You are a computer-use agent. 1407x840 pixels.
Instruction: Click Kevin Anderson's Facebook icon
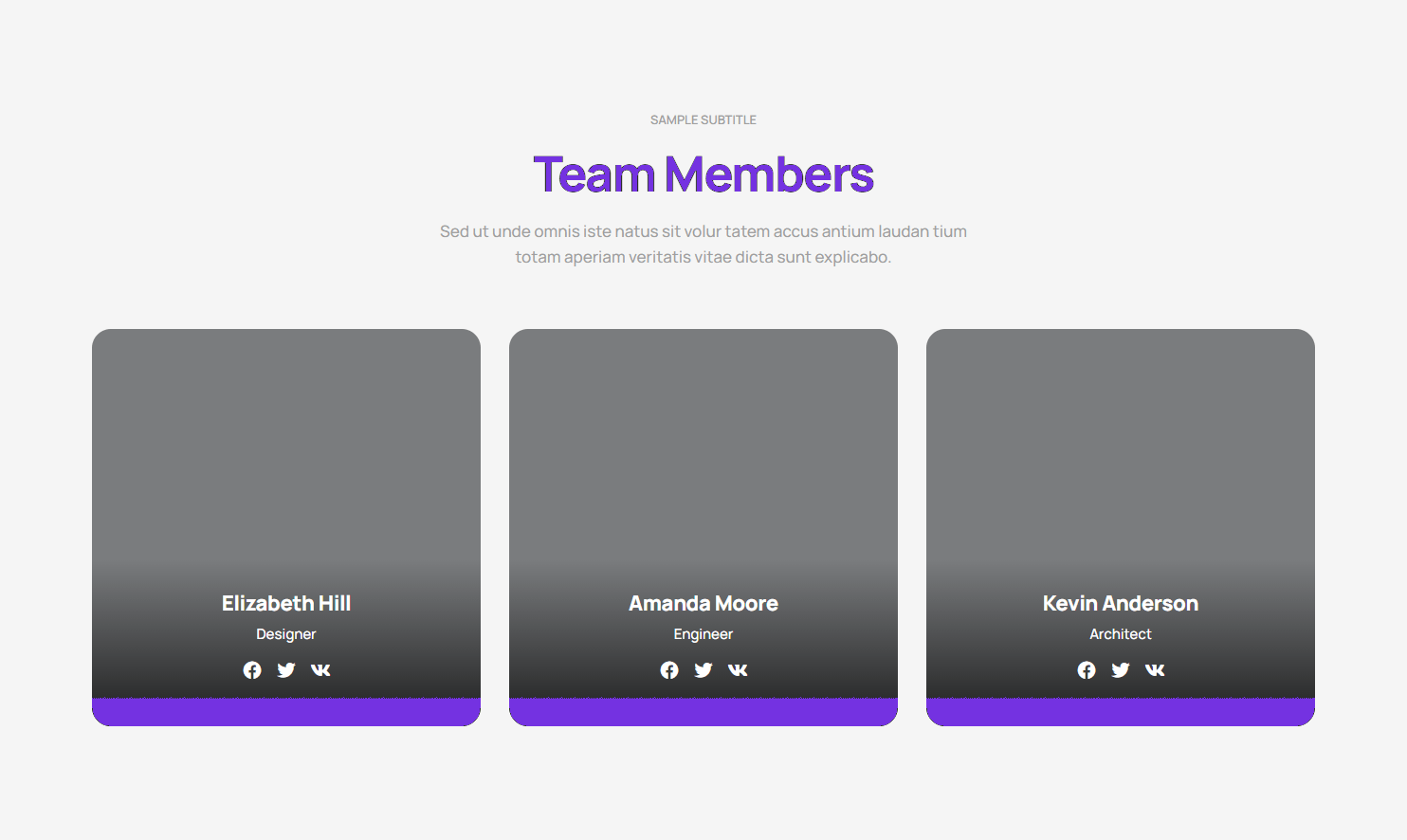1087,670
